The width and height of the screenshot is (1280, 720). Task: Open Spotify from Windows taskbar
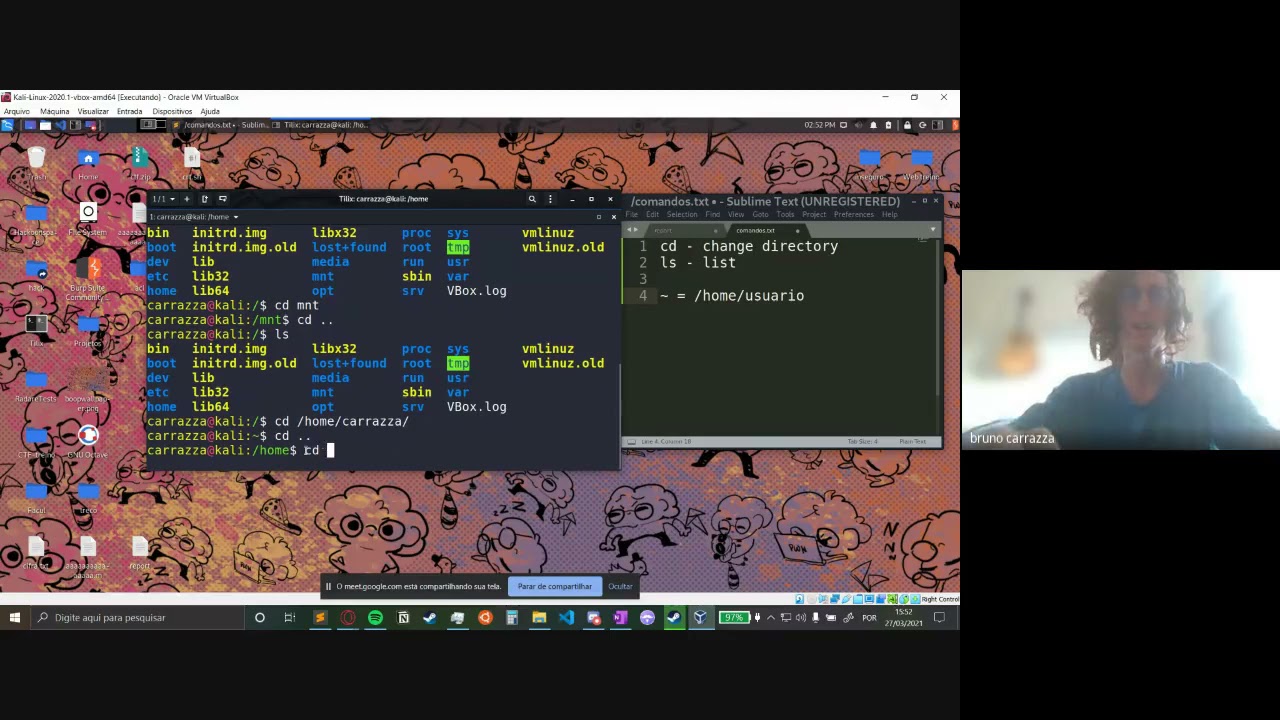[375, 617]
